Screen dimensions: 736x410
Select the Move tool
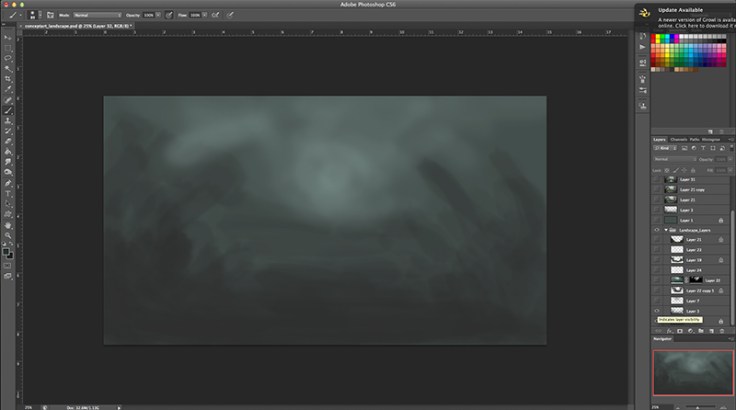click(x=8, y=37)
